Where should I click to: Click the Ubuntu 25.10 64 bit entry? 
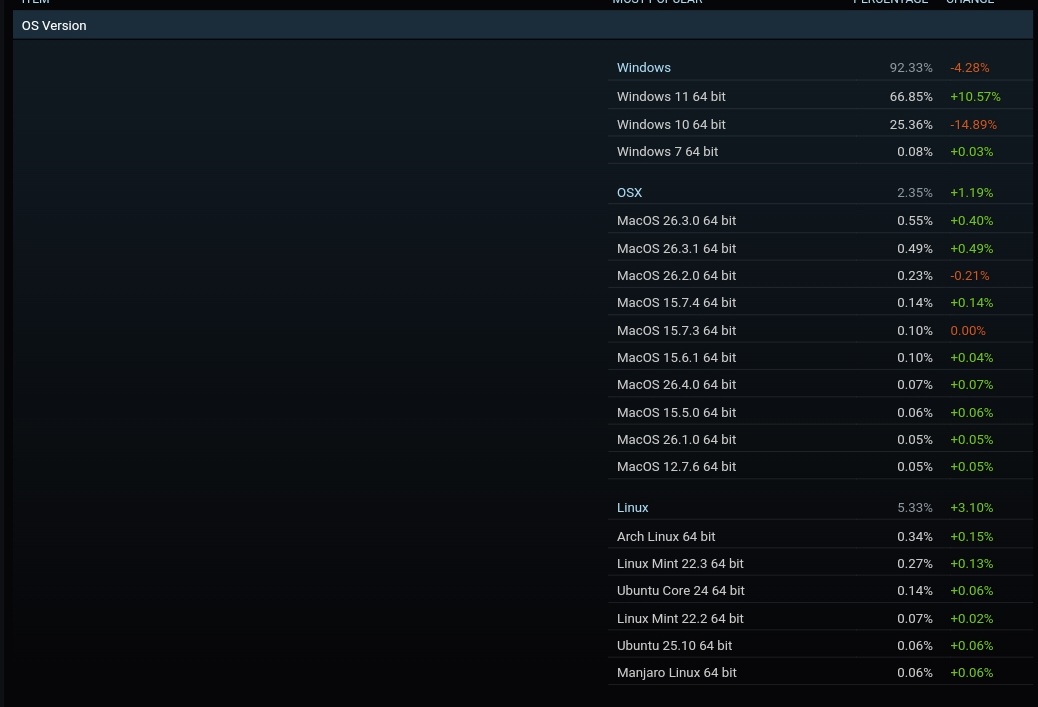674,645
